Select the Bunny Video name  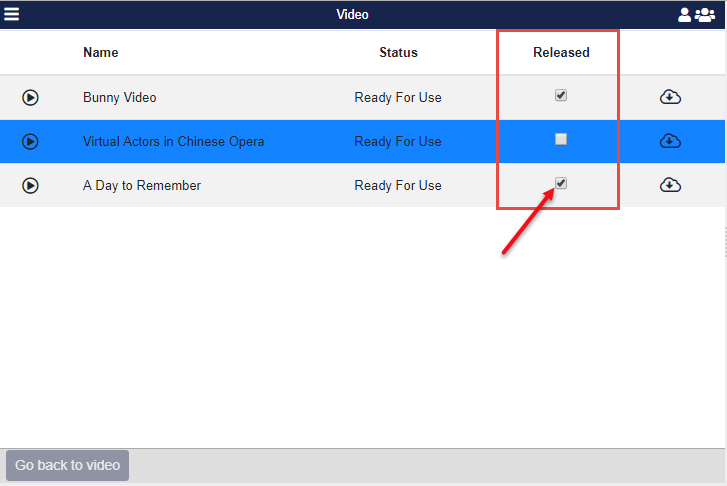tap(119, 98)
